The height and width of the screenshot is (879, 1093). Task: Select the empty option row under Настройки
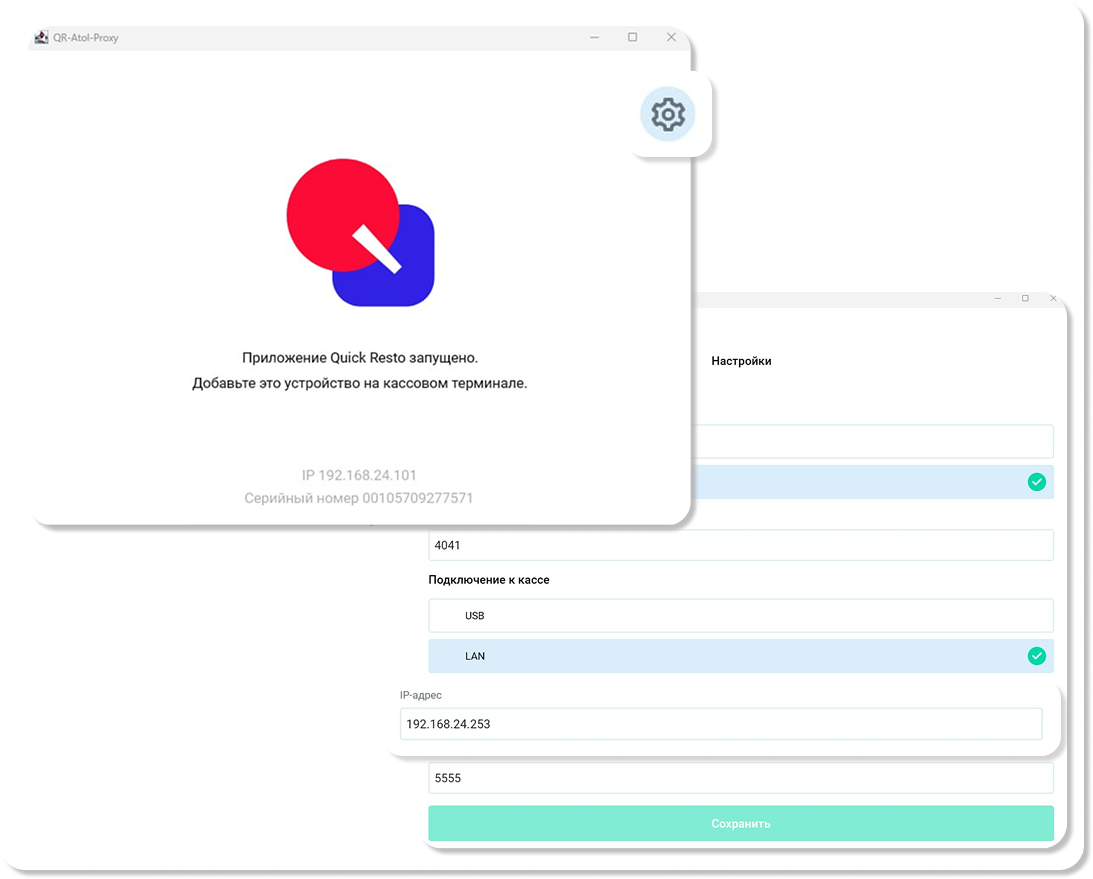[873, 441]
